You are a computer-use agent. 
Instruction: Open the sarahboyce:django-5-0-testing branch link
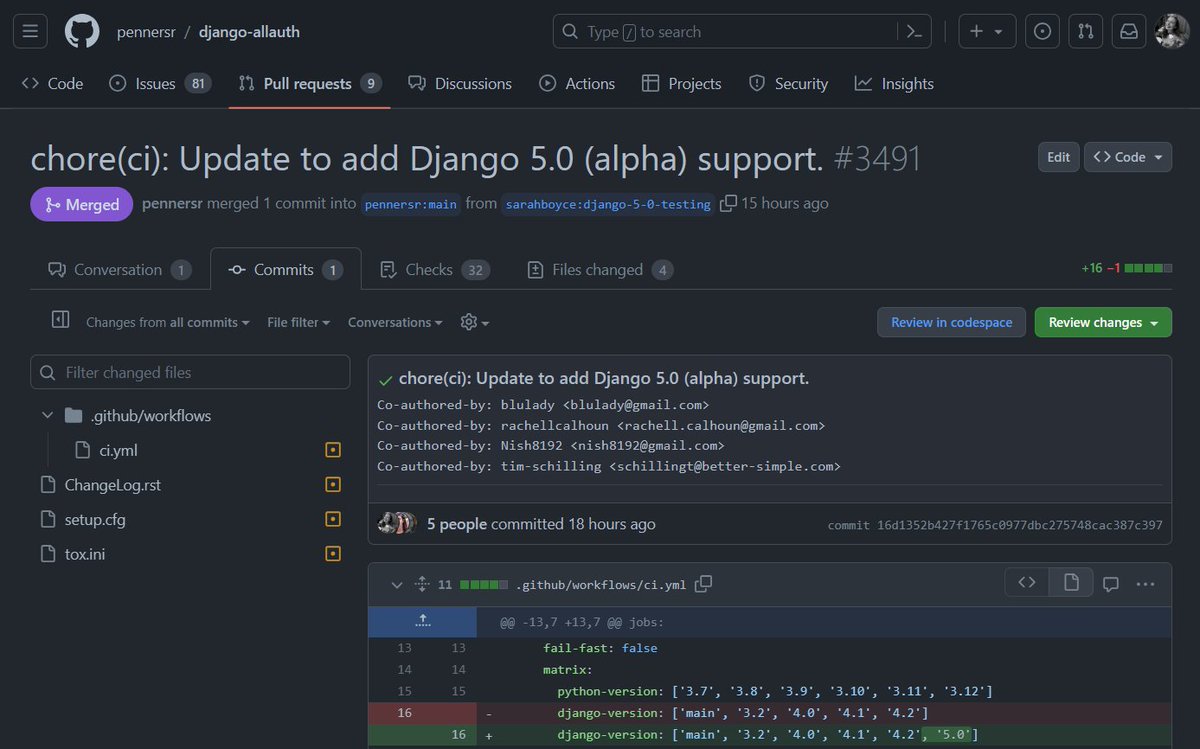click(x=608, y=204)
